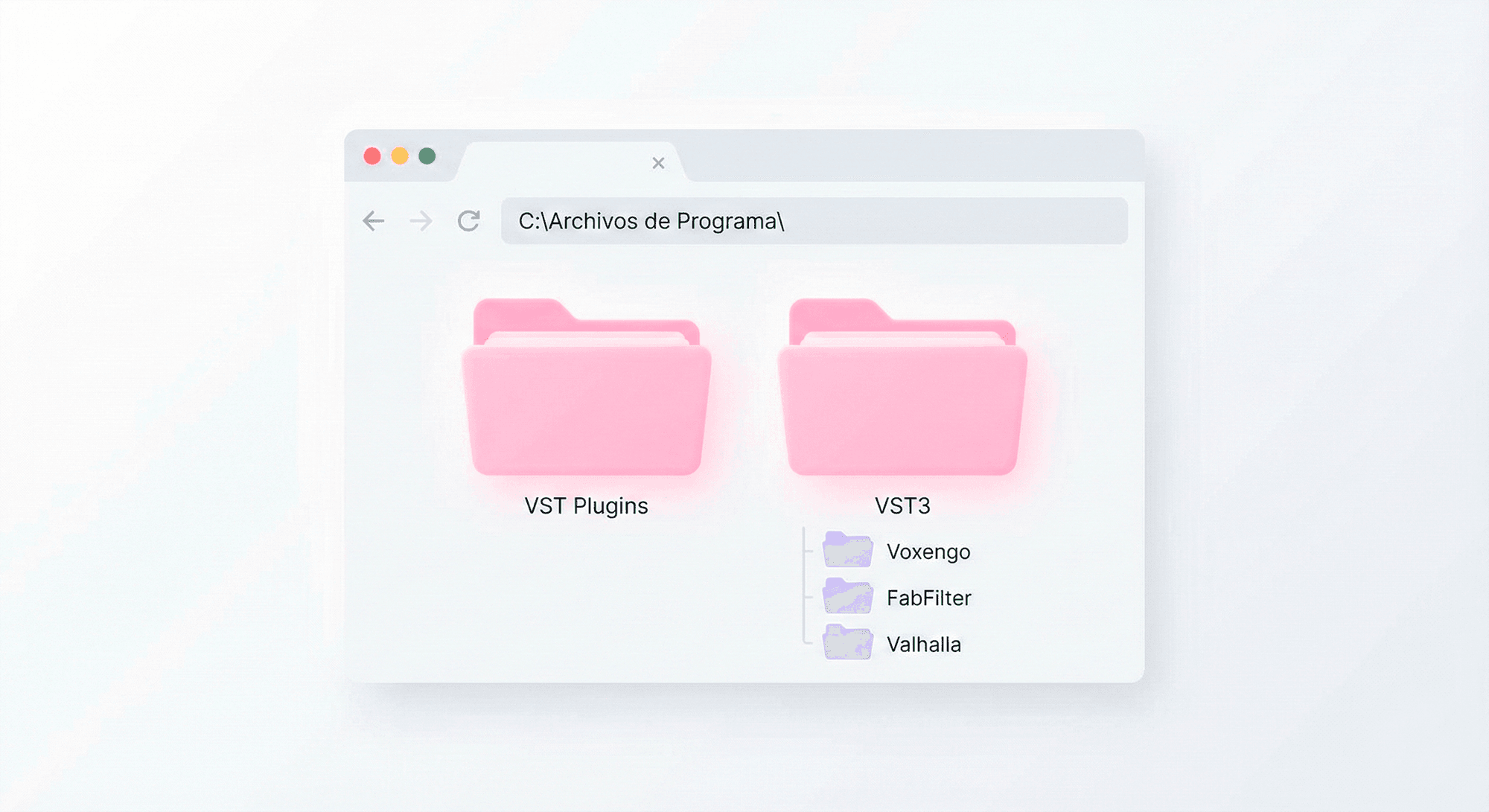
Task: Select the FabFilter tree entry label
Action: [929, 598]
